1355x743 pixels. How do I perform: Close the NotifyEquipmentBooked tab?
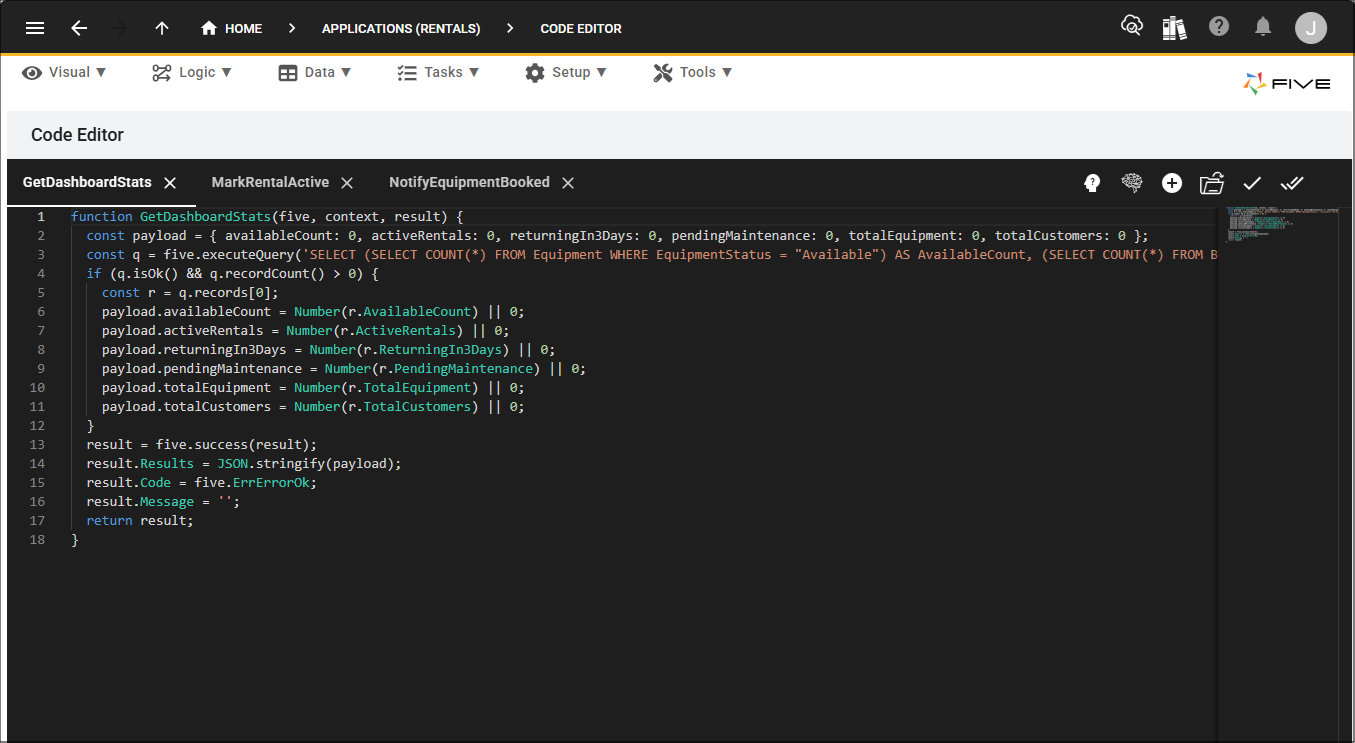(x=568, y=183)
